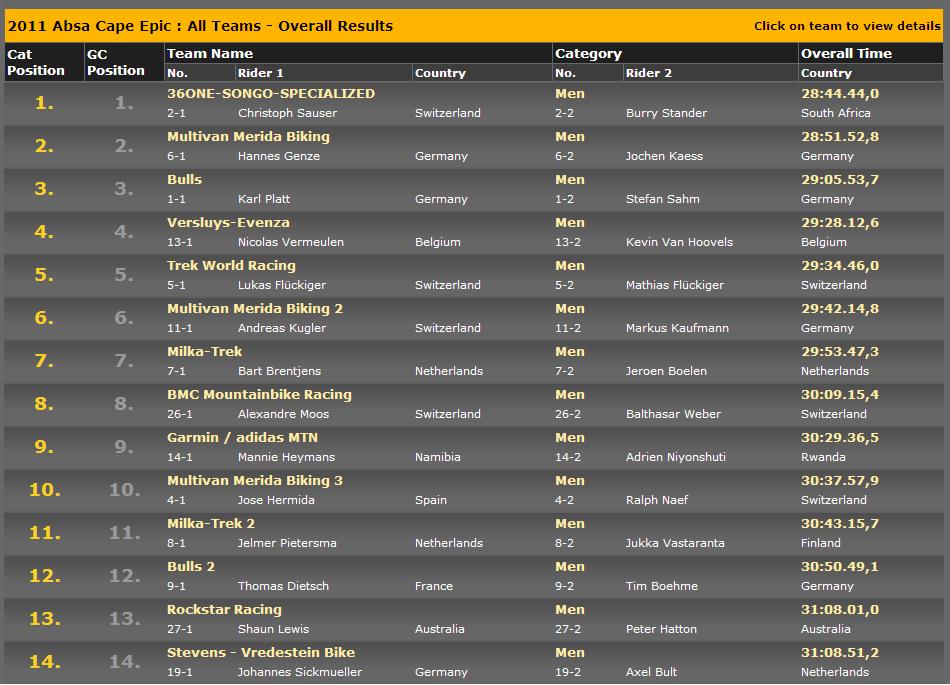Select the Trek World Racing team
This screenshot has height=685, width=950.
pyautogui.click(x=231, y=265)
